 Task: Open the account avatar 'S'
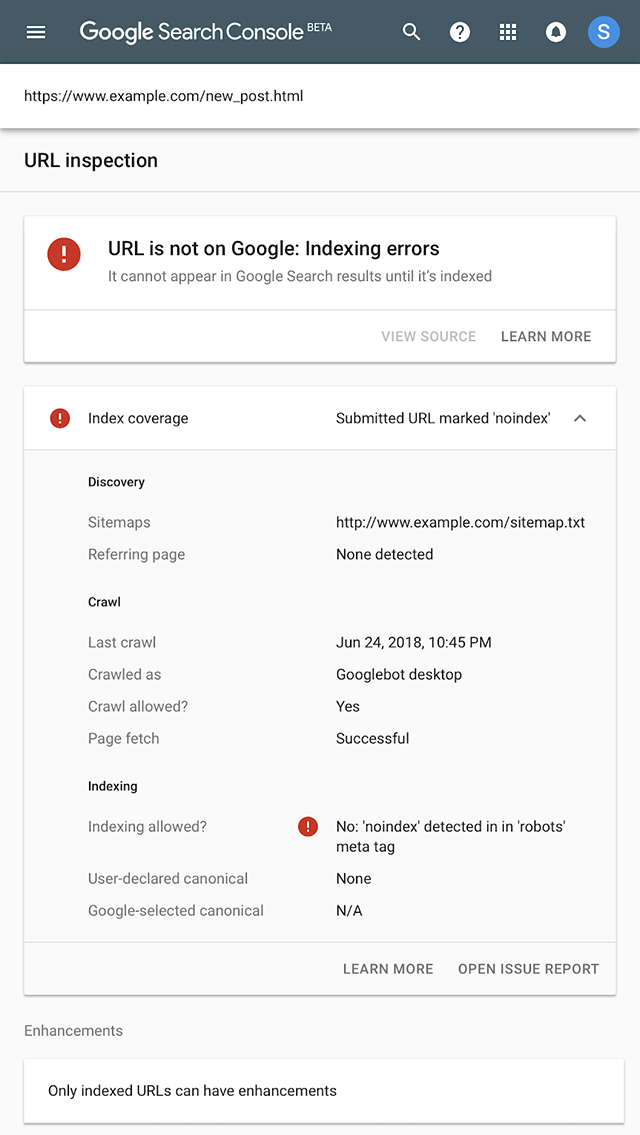[603, 32]
